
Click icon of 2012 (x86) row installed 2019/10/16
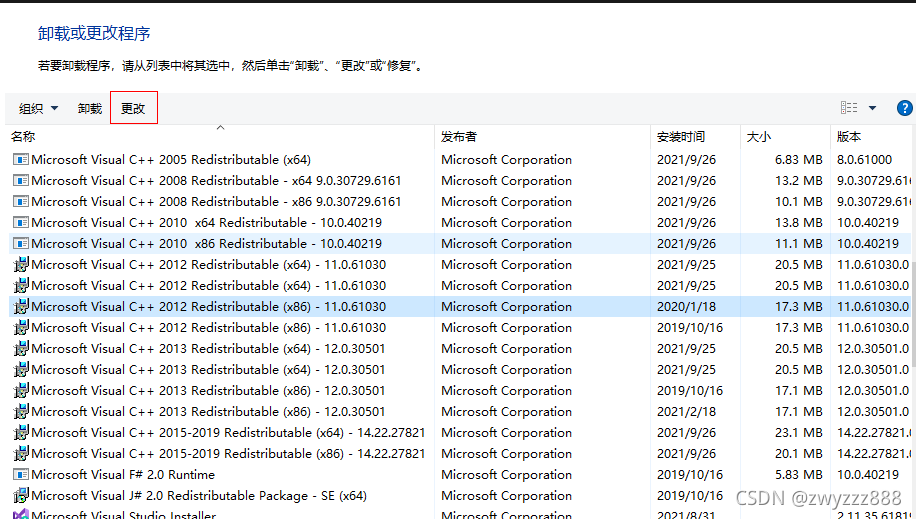point(21,327)
